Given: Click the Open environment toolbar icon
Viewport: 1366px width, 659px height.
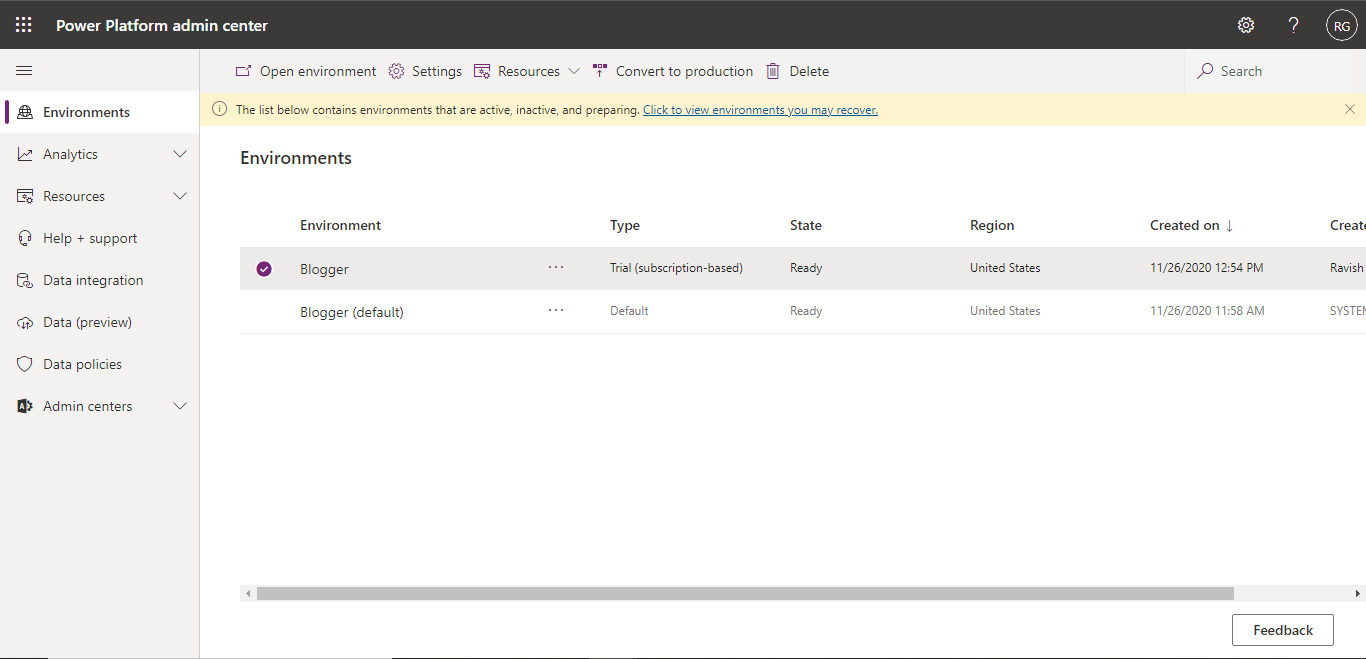Looking at the screenshot, I should point(243,71).
